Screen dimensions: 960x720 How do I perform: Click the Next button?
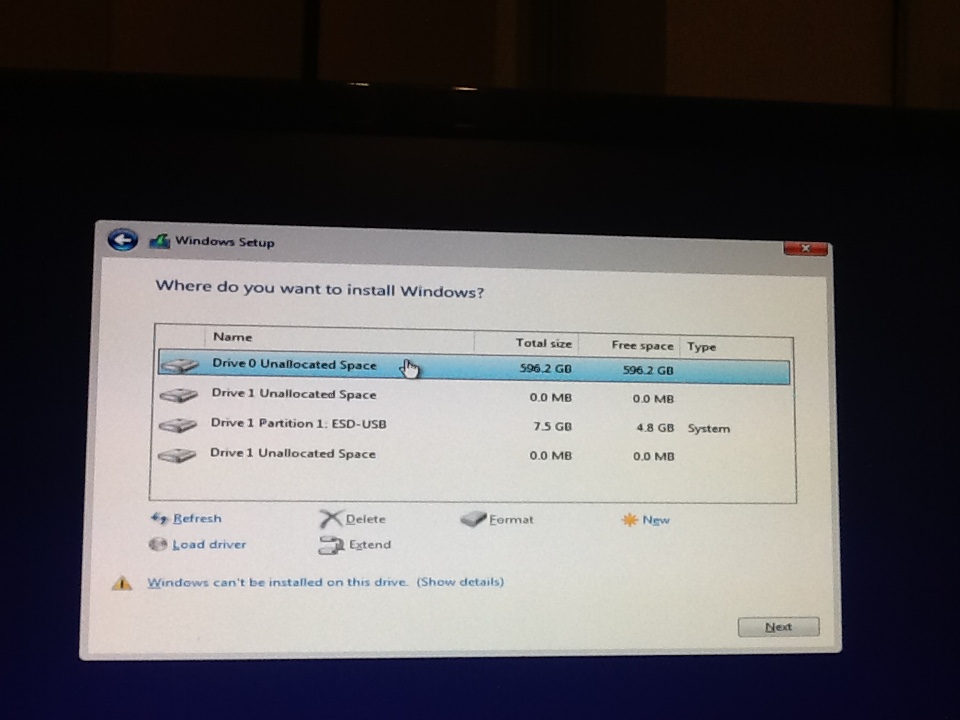click(x=778, y=627)
